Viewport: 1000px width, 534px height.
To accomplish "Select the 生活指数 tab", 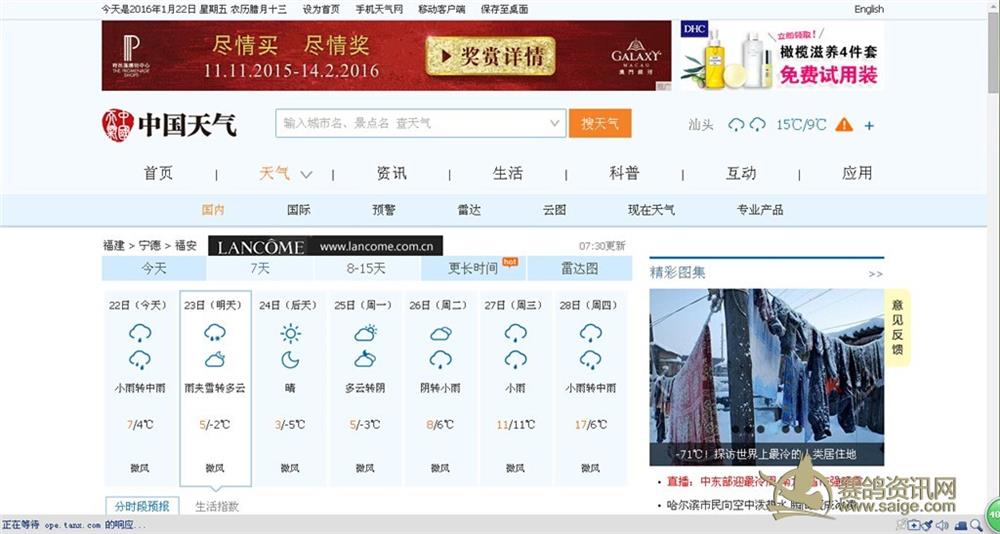I will point(217,506).
